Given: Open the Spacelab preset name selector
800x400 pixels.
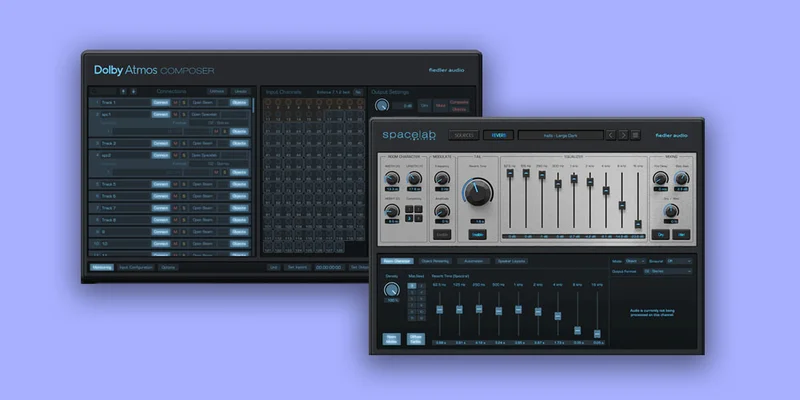Looking at the screenshot, I should (x=561, y=135).
